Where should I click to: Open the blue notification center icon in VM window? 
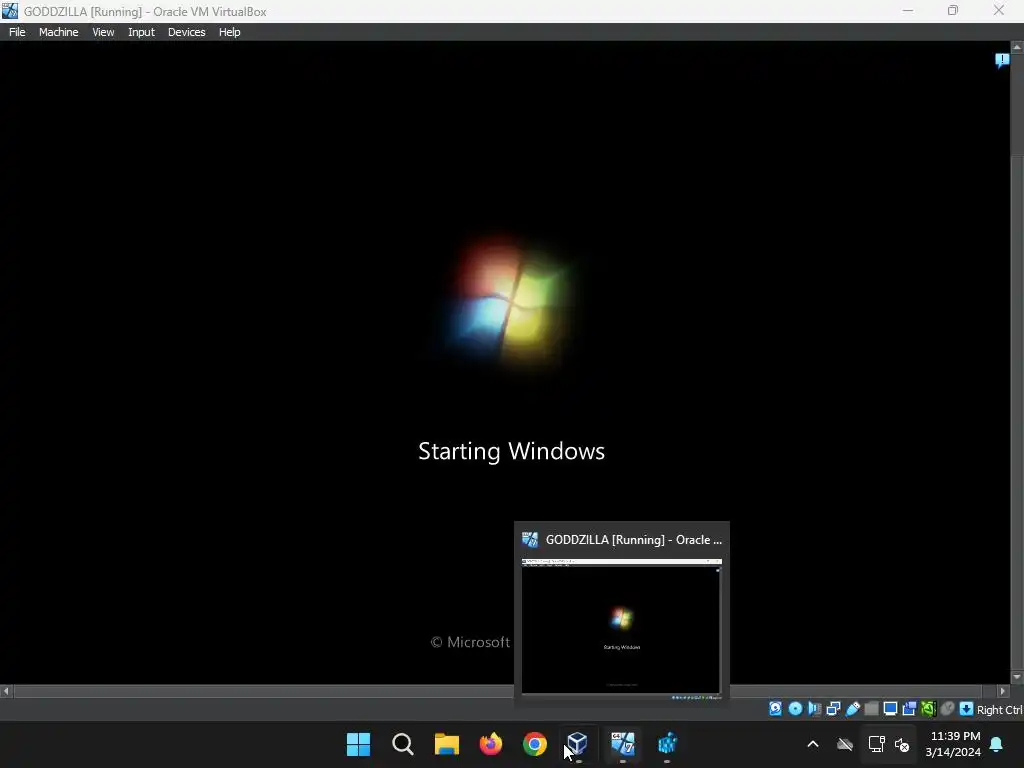1002,60
